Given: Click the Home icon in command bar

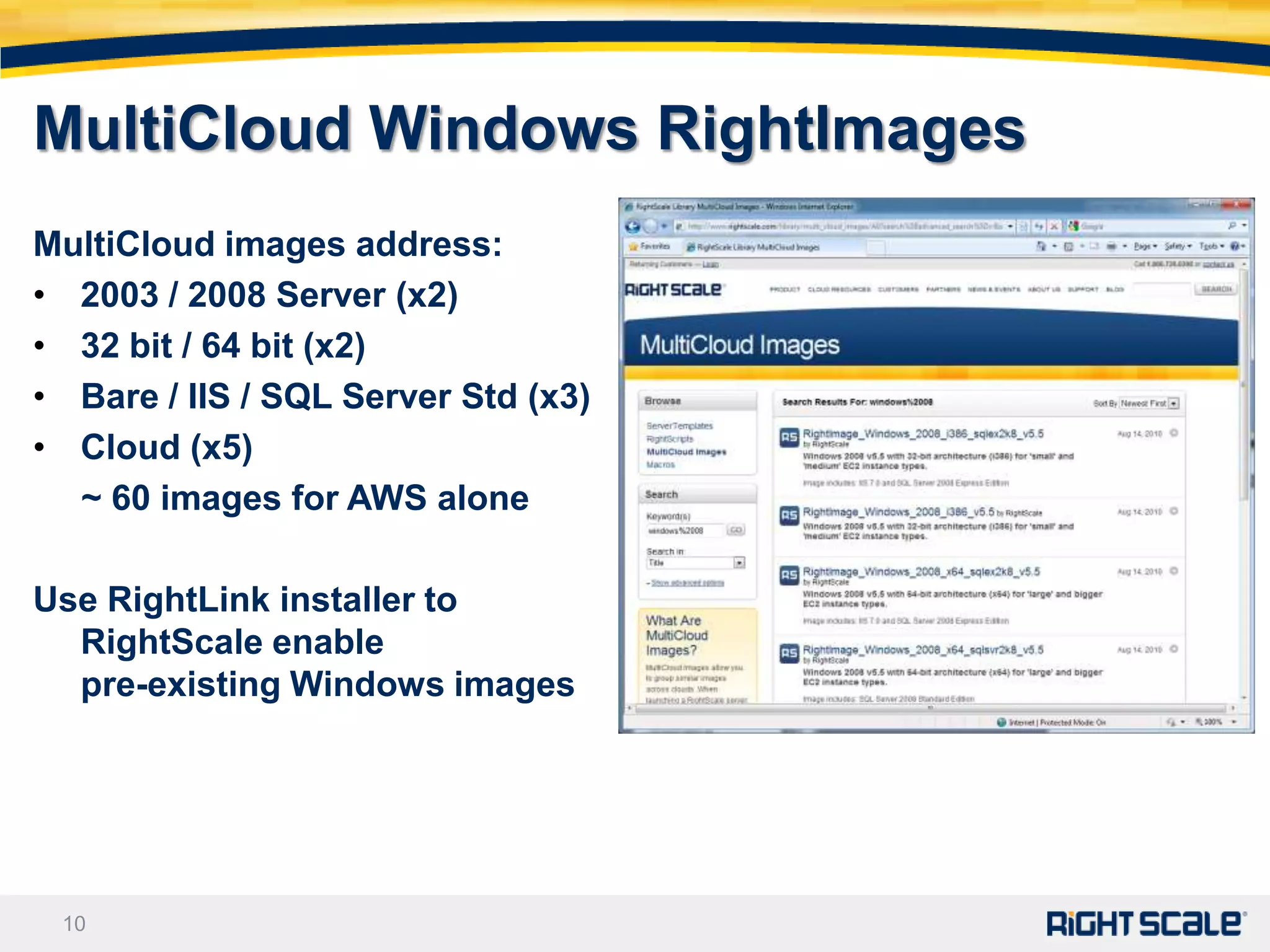Looking at the screenshot, I should tap(1041, 247).
